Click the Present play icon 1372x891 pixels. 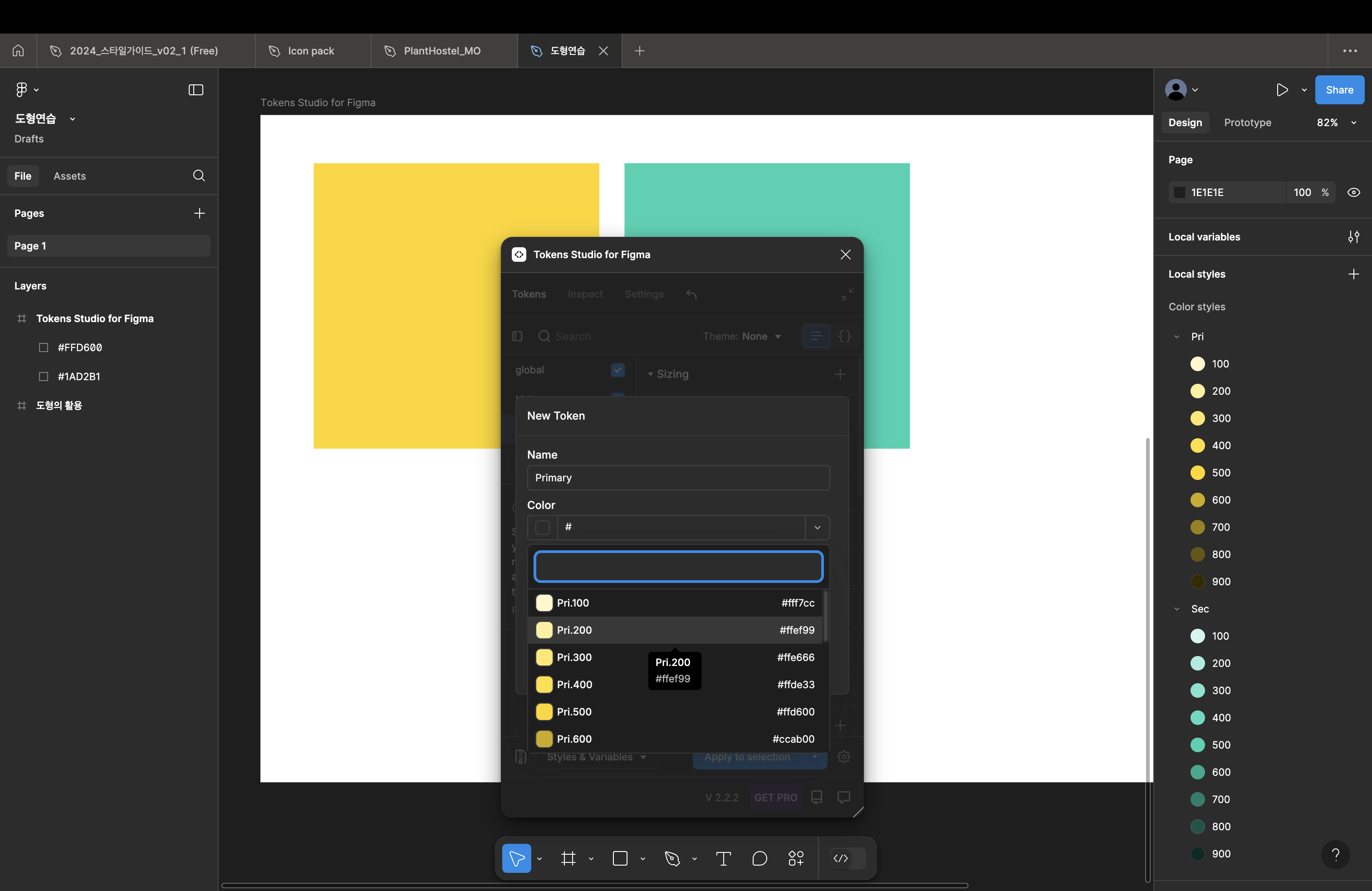click(1282, 90)
